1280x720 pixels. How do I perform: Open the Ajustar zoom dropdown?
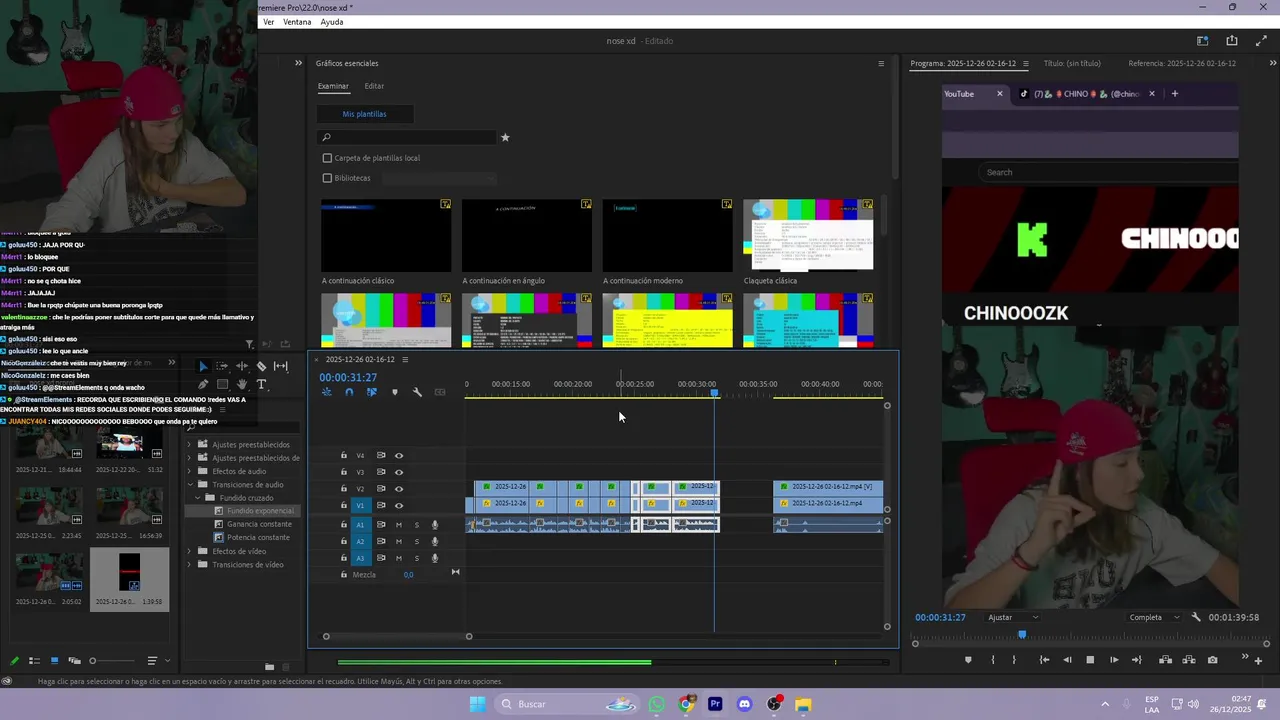[x=1014, y=617]
